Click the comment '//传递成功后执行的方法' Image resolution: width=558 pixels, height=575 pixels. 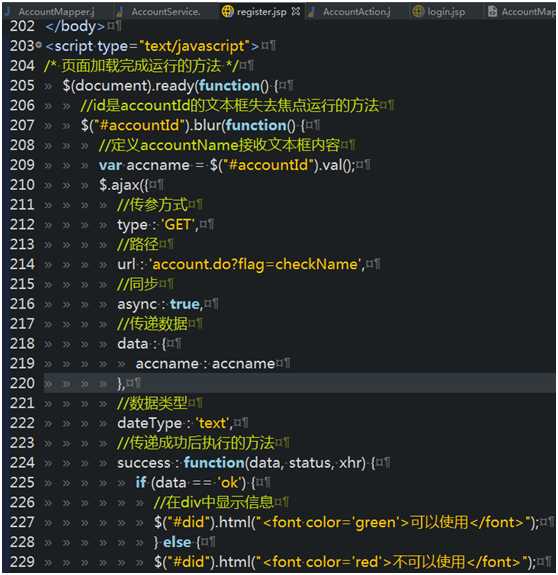point(196,443)
